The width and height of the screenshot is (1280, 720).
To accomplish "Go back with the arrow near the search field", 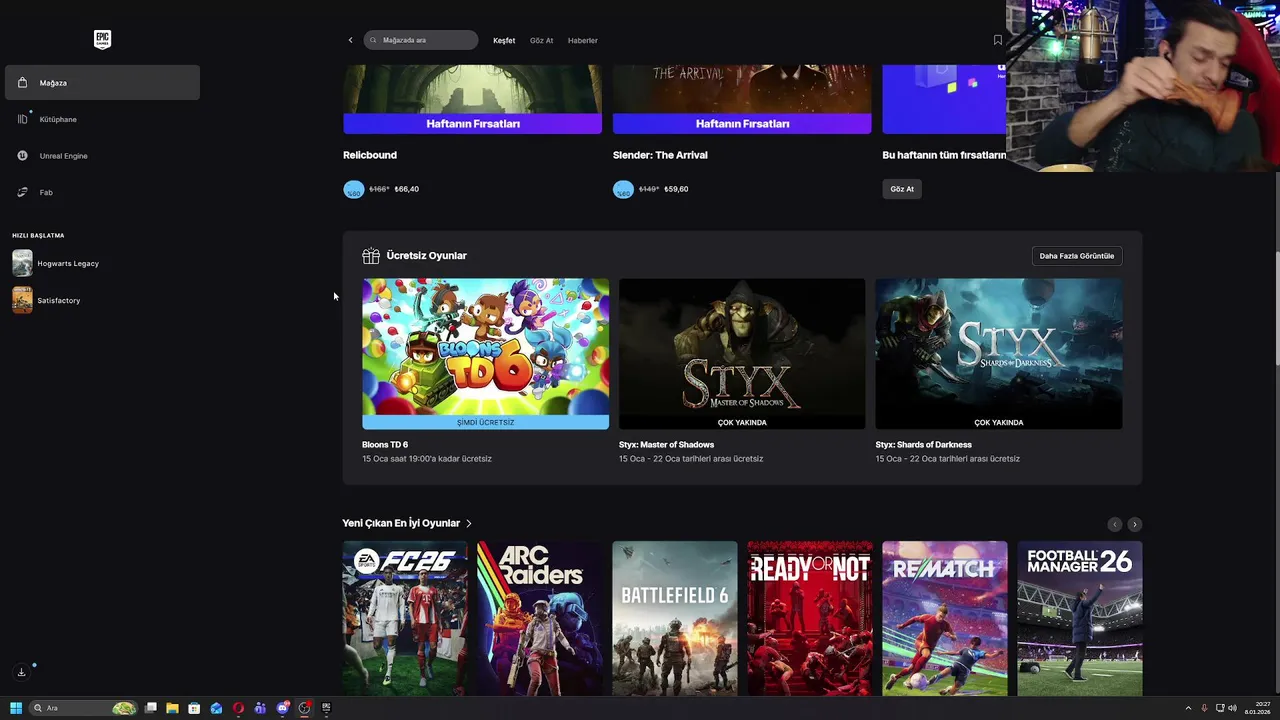I will pyautogui.click(x=350, y=40).
